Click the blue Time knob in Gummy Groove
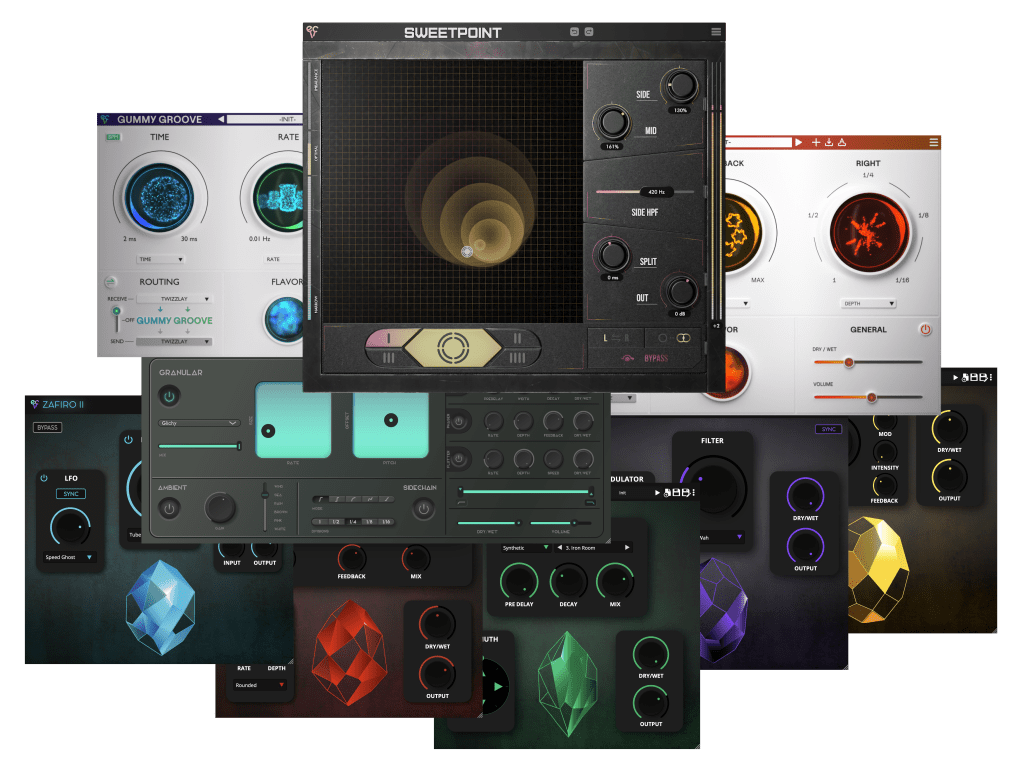 point(159,196)
